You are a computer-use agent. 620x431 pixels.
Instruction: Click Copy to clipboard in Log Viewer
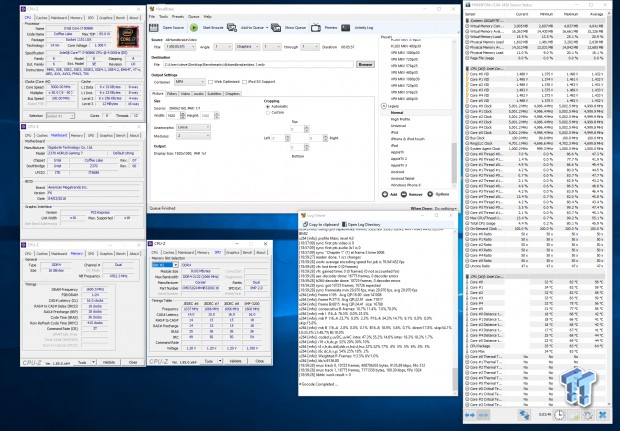(x=321, y=224)
